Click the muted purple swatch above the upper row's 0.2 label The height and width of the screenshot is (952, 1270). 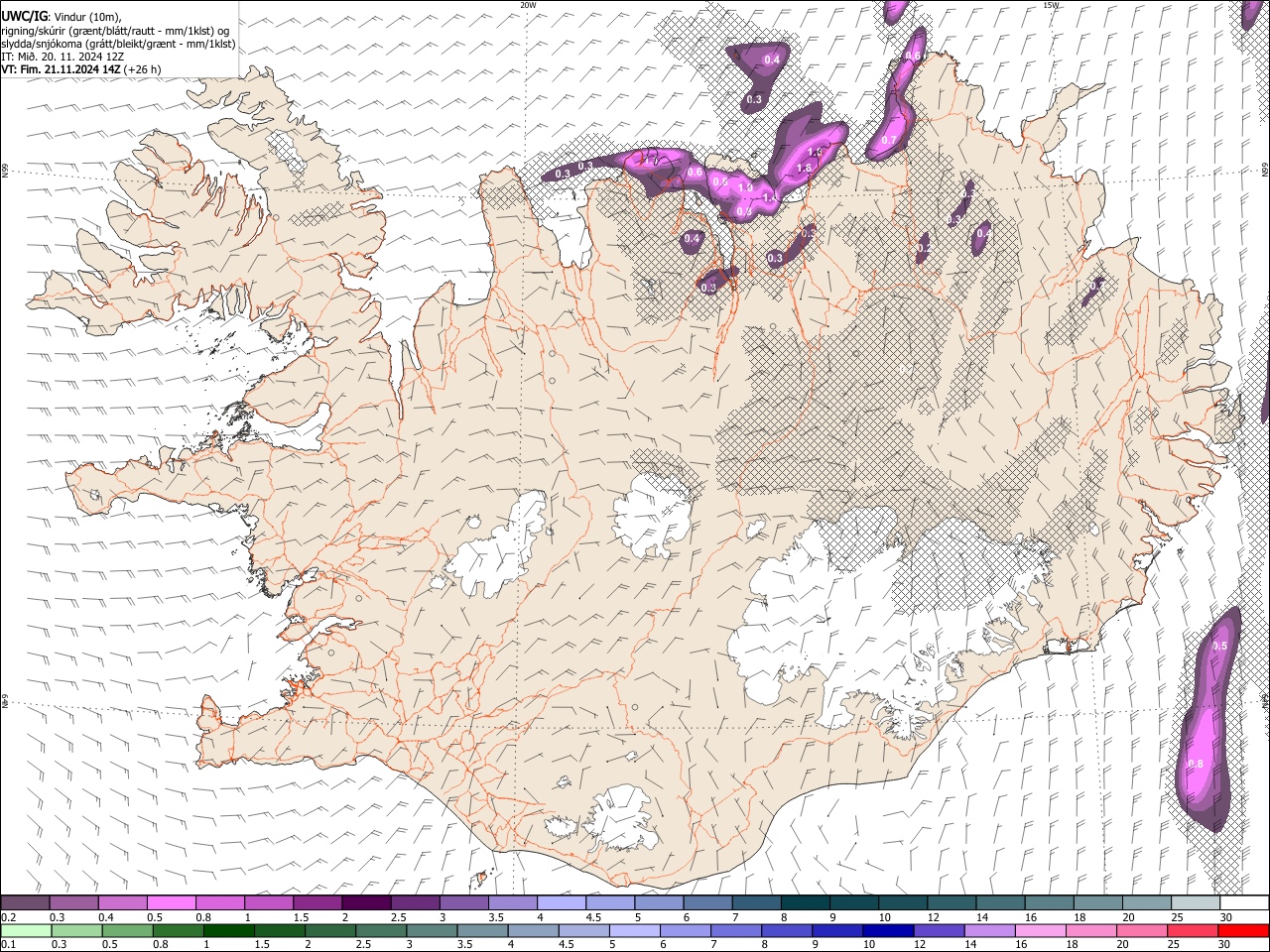[x=25, y=903]
